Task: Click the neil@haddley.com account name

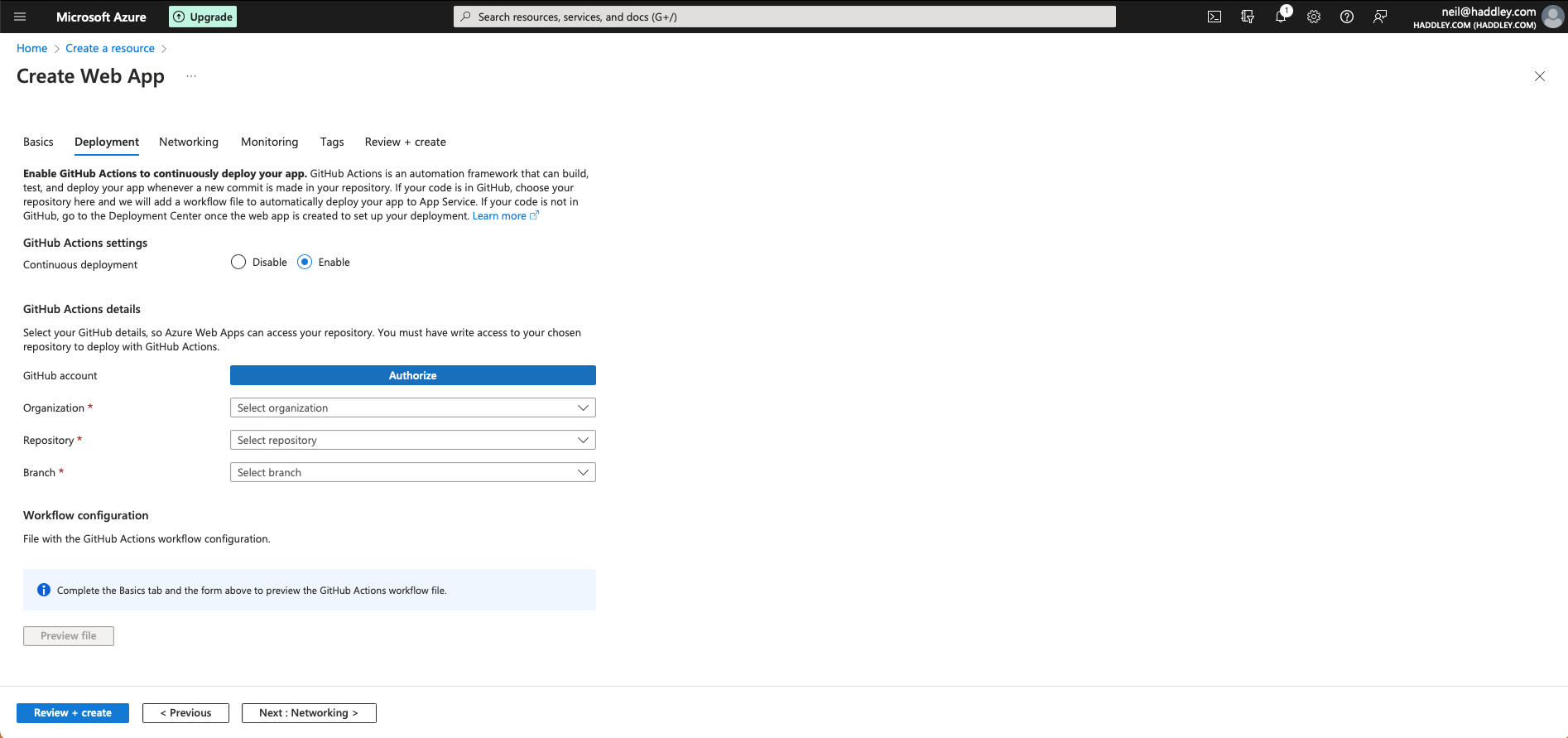Action: click(1489, 12)
